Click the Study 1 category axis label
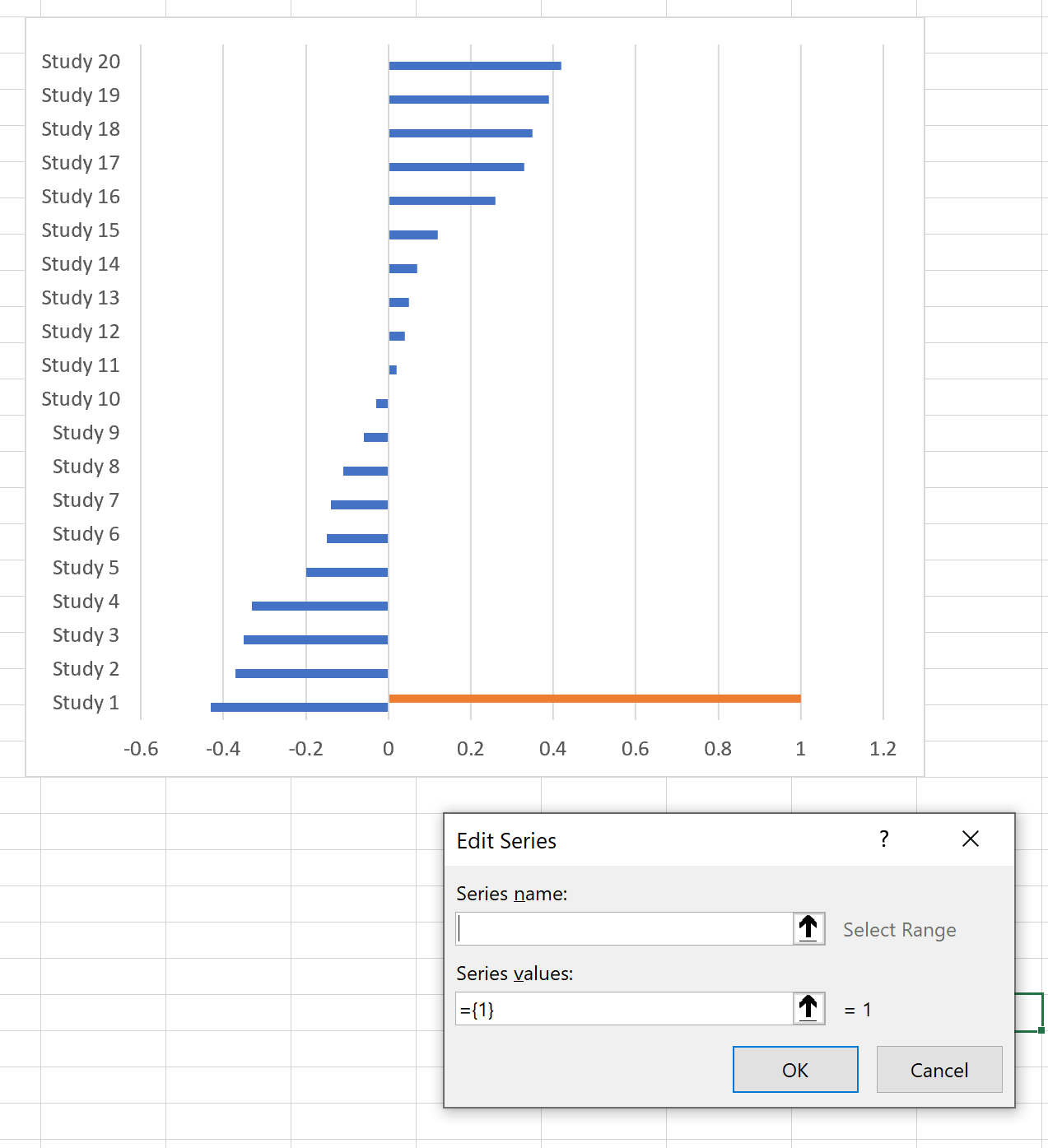The image size is (1048, 1148). coord(86,703)
